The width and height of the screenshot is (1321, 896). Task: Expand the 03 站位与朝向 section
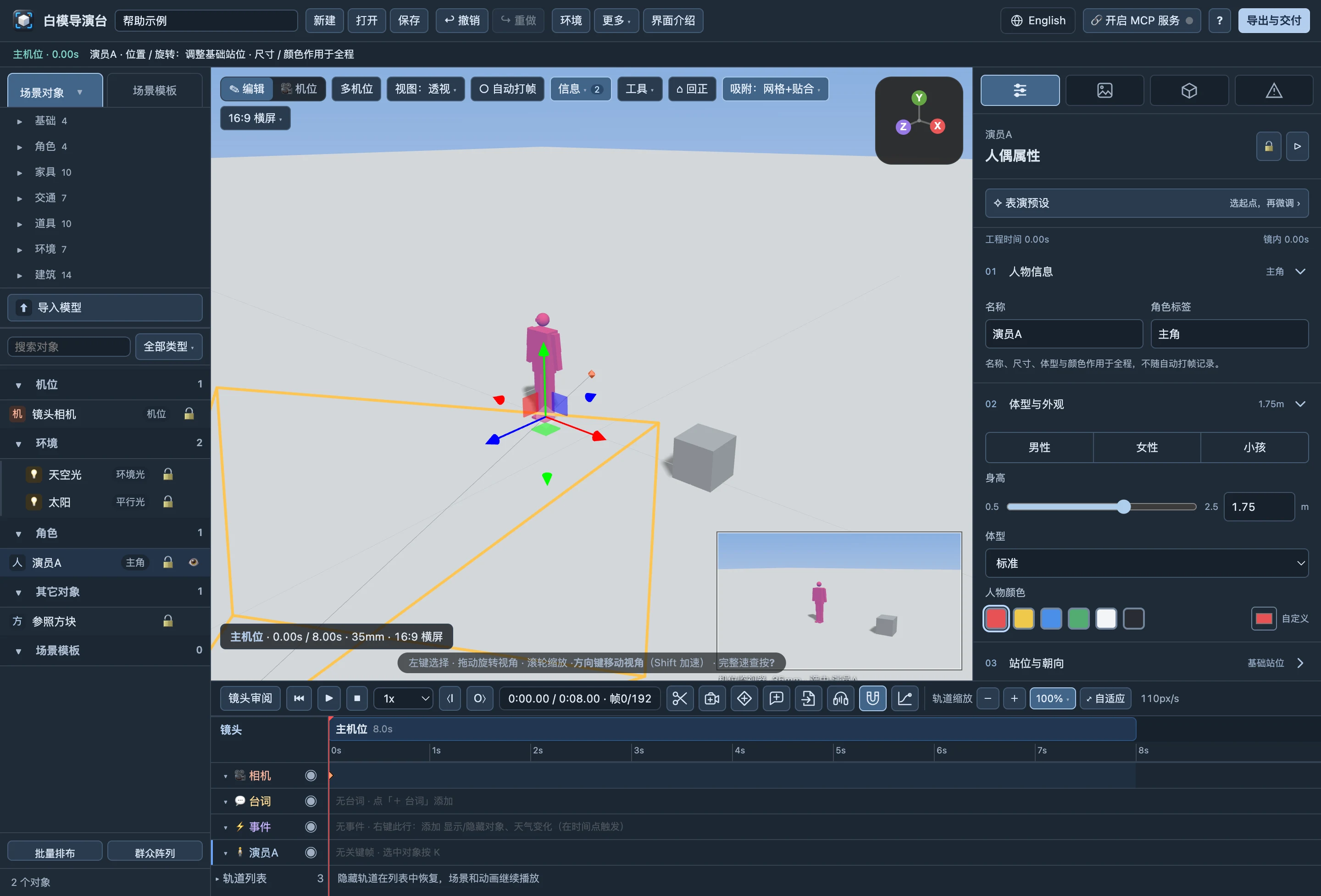tap(1147, 663)
